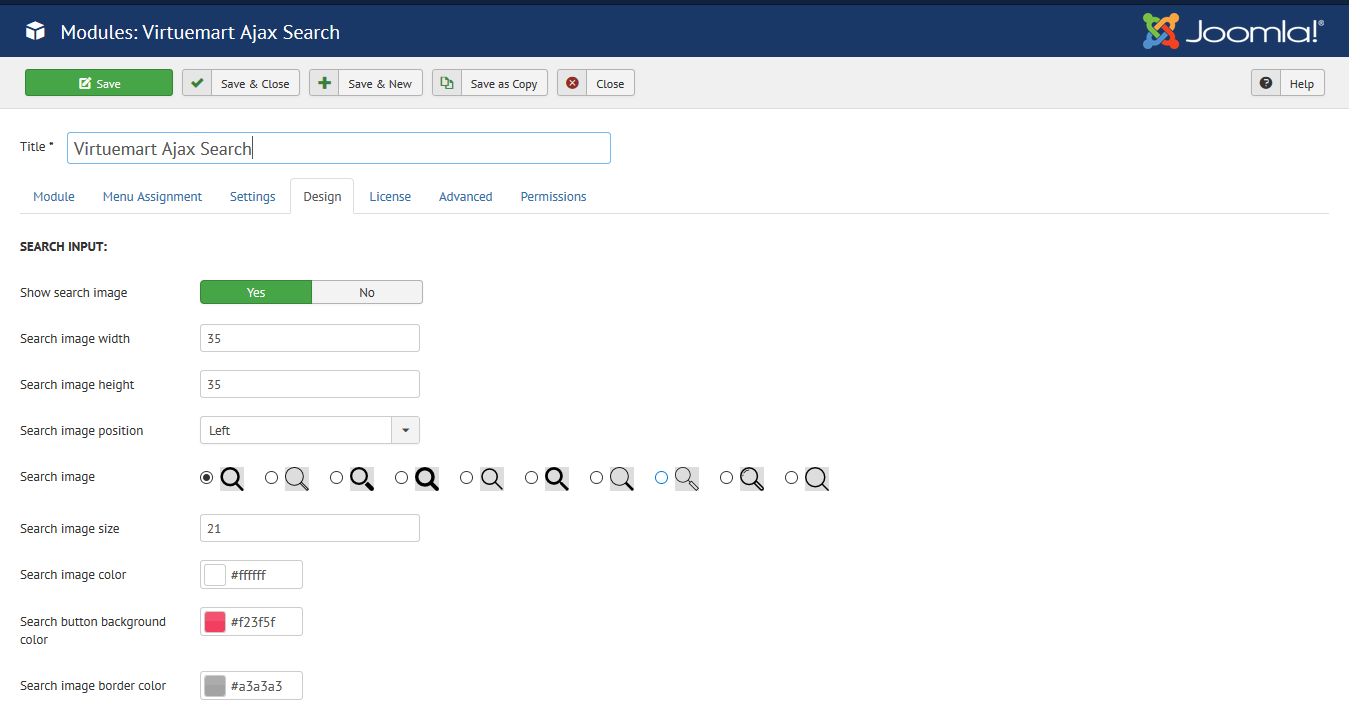This screenshot has width=1349, height=711.
Task: Click the tenth magnifier image in Search image row
Action: coord(817,478)
